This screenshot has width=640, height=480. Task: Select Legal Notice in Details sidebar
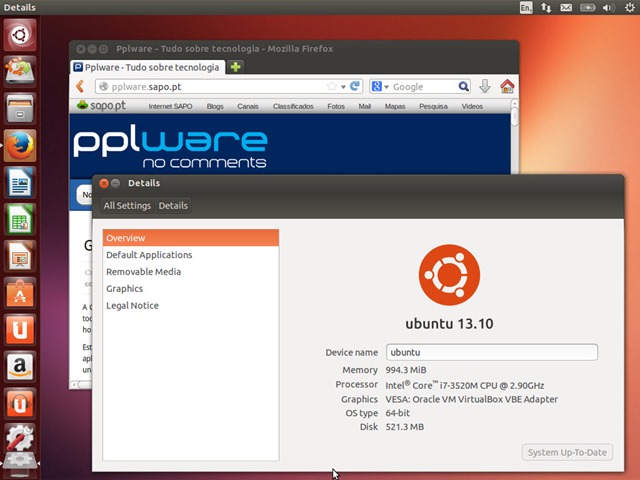(191, 306)
